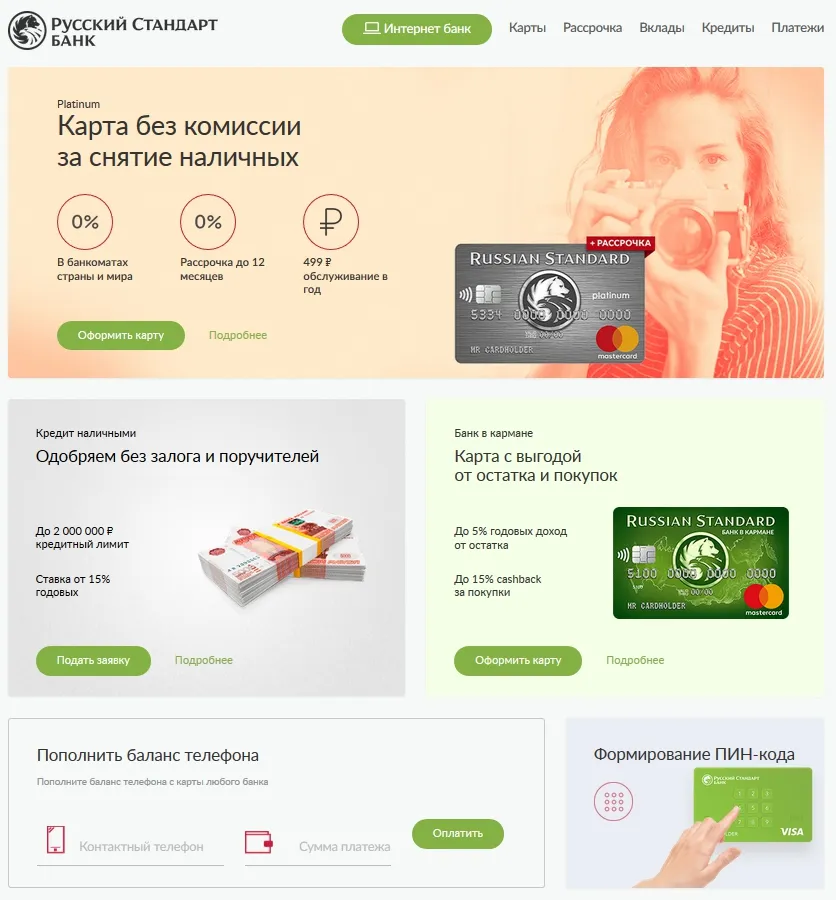
Task: Click Подать заявку button for cash loan
Action: coord(93,661)
